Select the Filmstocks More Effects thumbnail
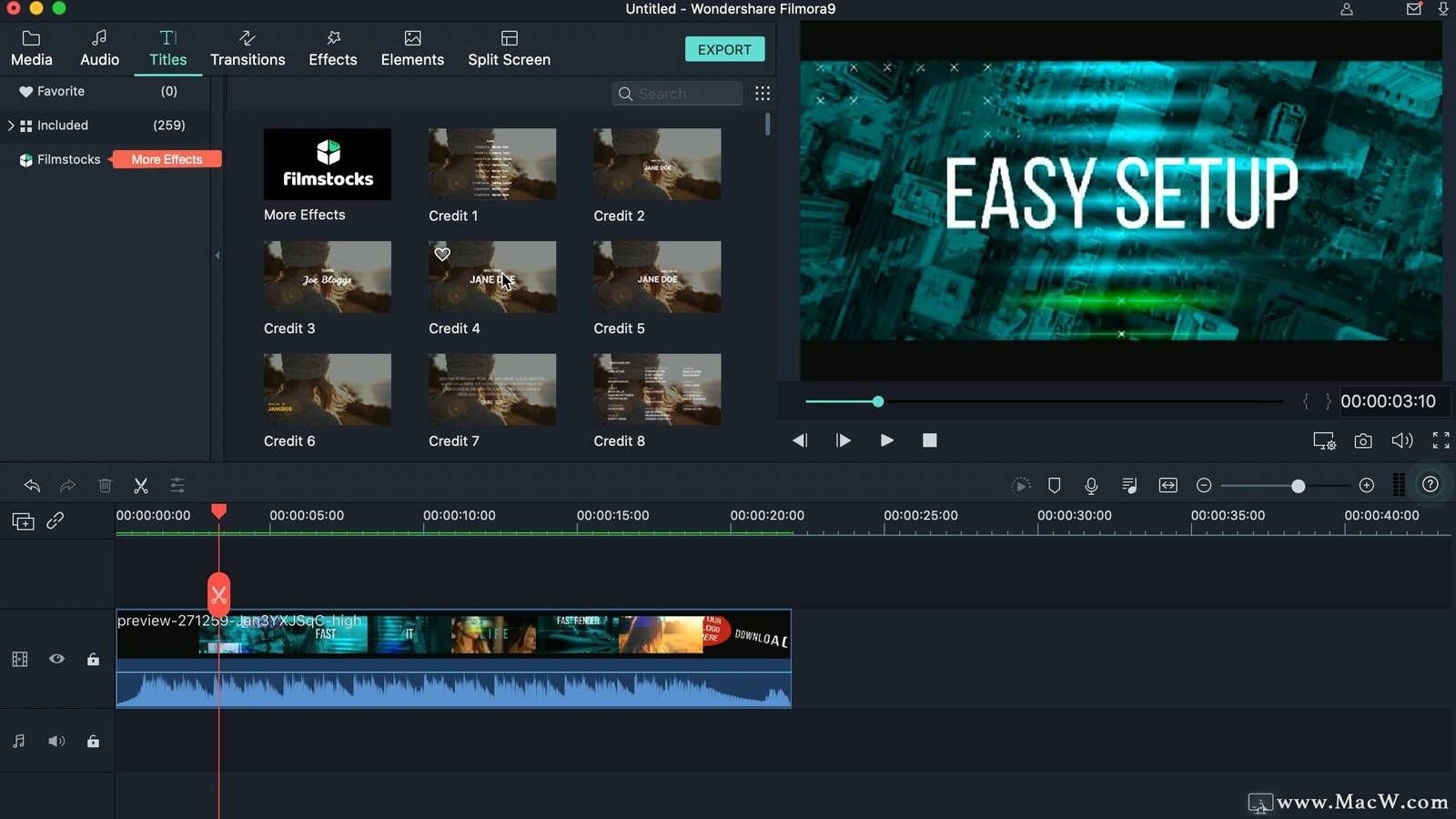1456x819 pixels. coord(328,164)
